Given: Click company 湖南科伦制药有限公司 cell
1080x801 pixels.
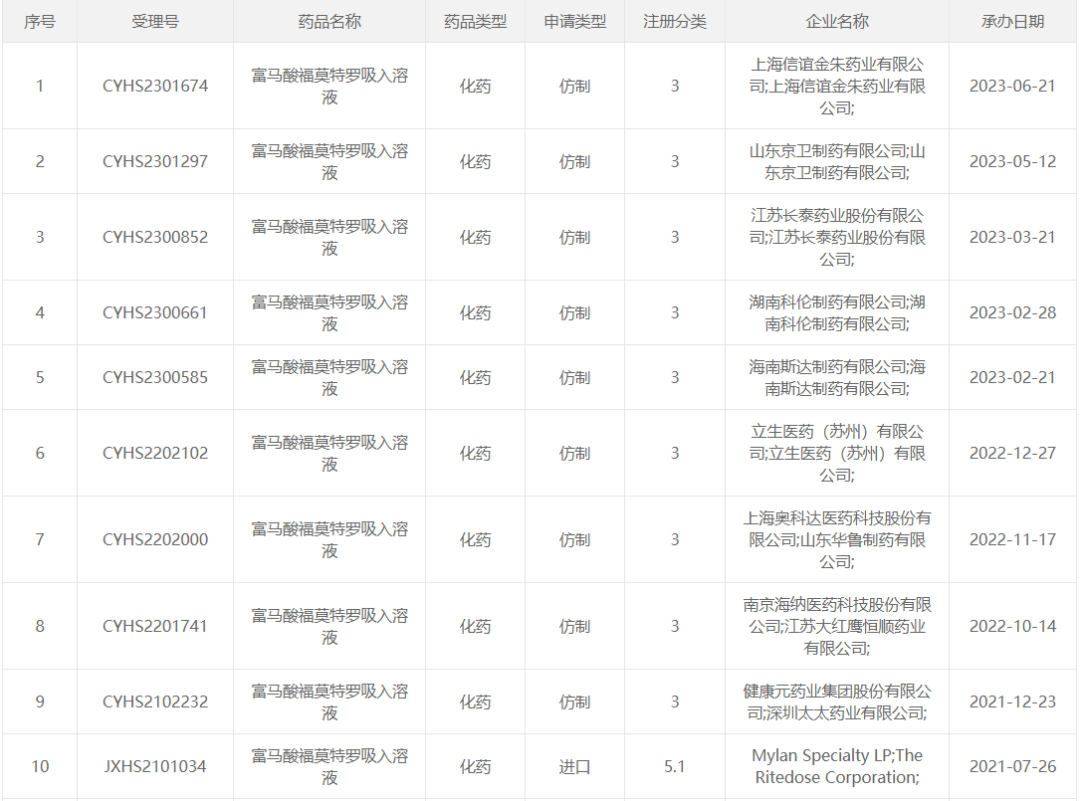Looking at the screenshot, I should point(837,313).
